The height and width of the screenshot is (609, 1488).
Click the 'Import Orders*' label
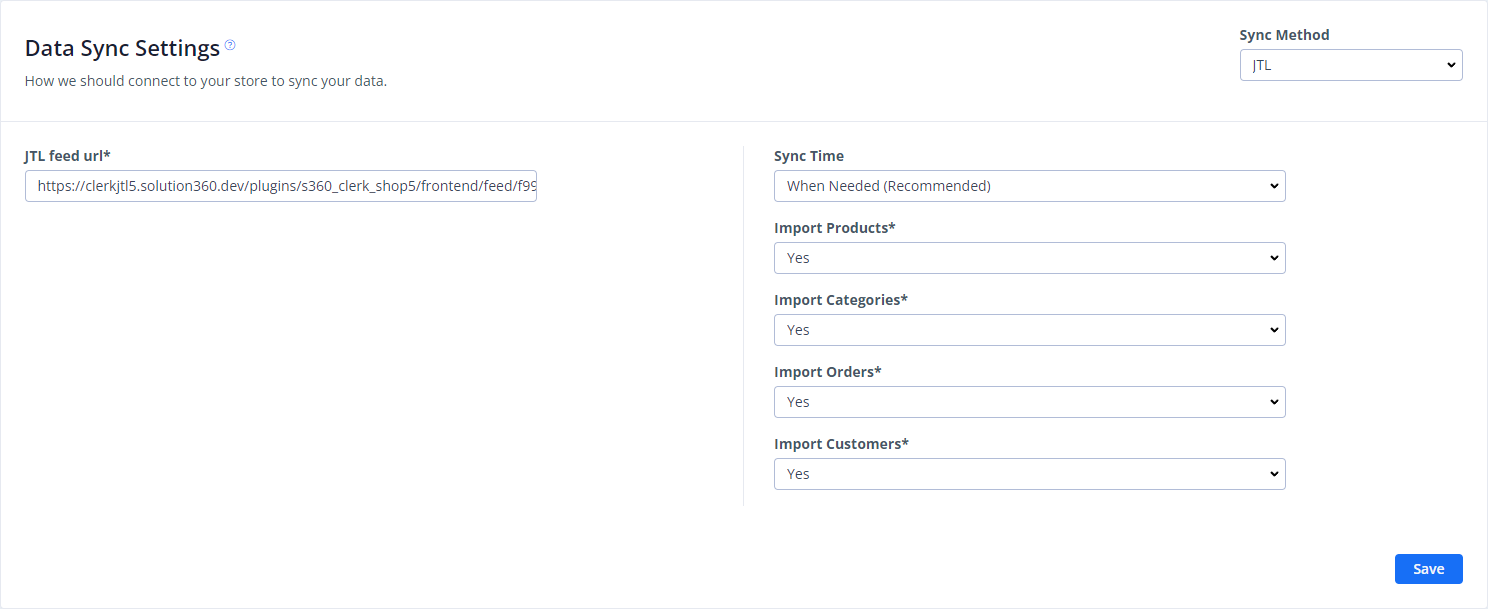click(827, 372)
